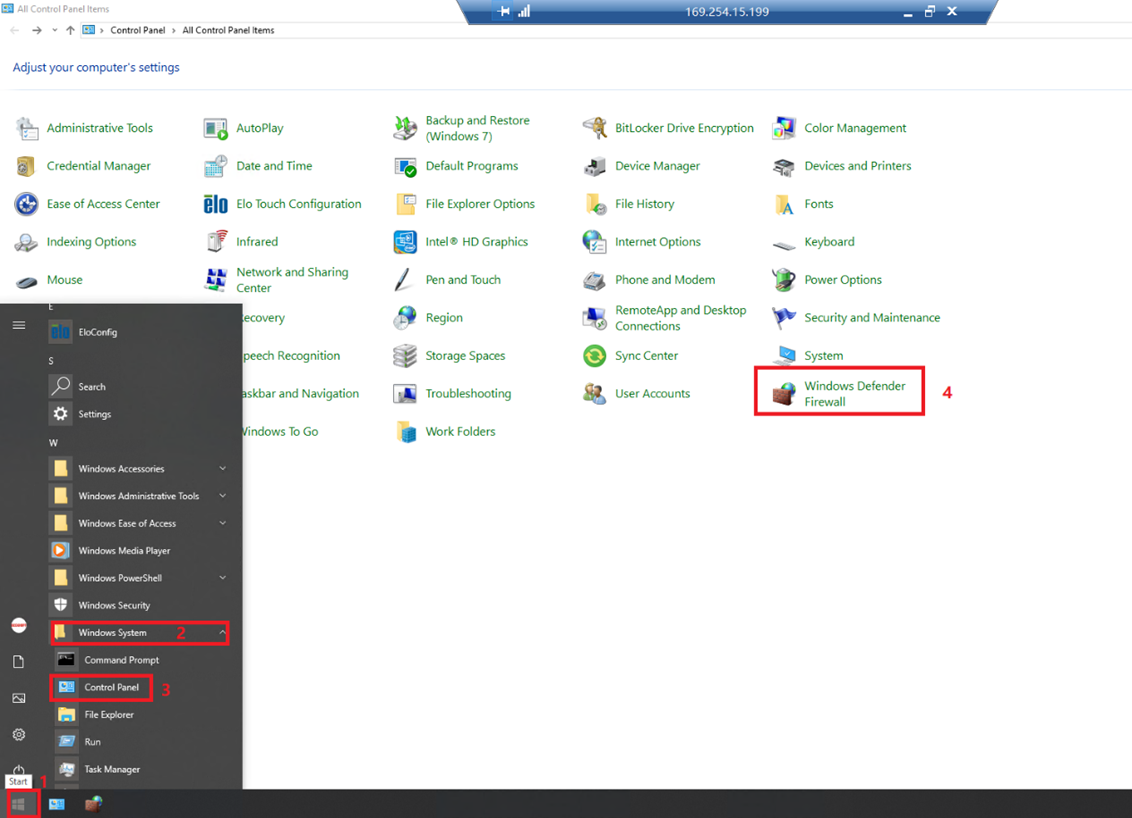Viewport: 1132px width, 818px height.
Task: Click the Internet Options icon
Action: 595,242
